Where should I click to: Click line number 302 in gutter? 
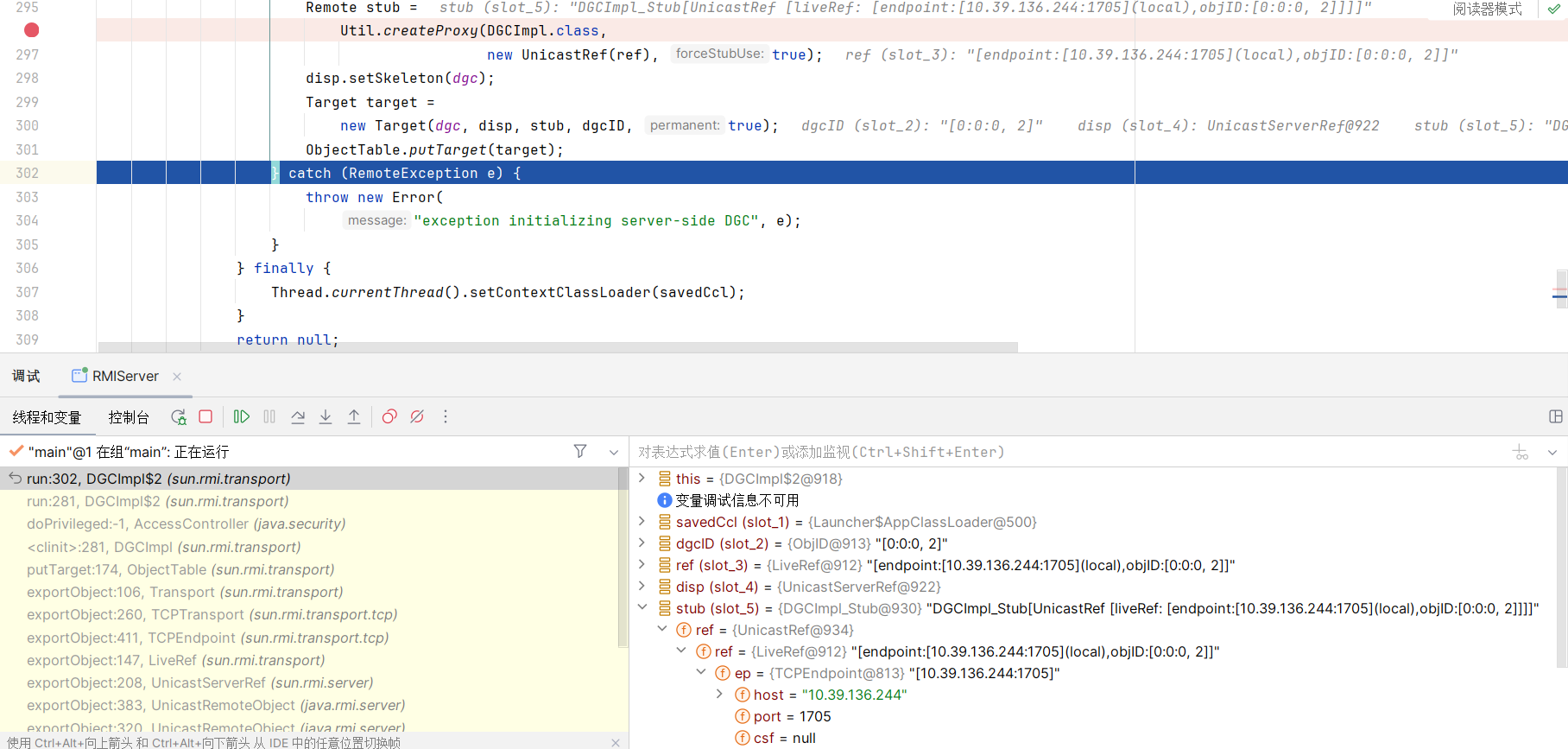[x=27, y=173]
